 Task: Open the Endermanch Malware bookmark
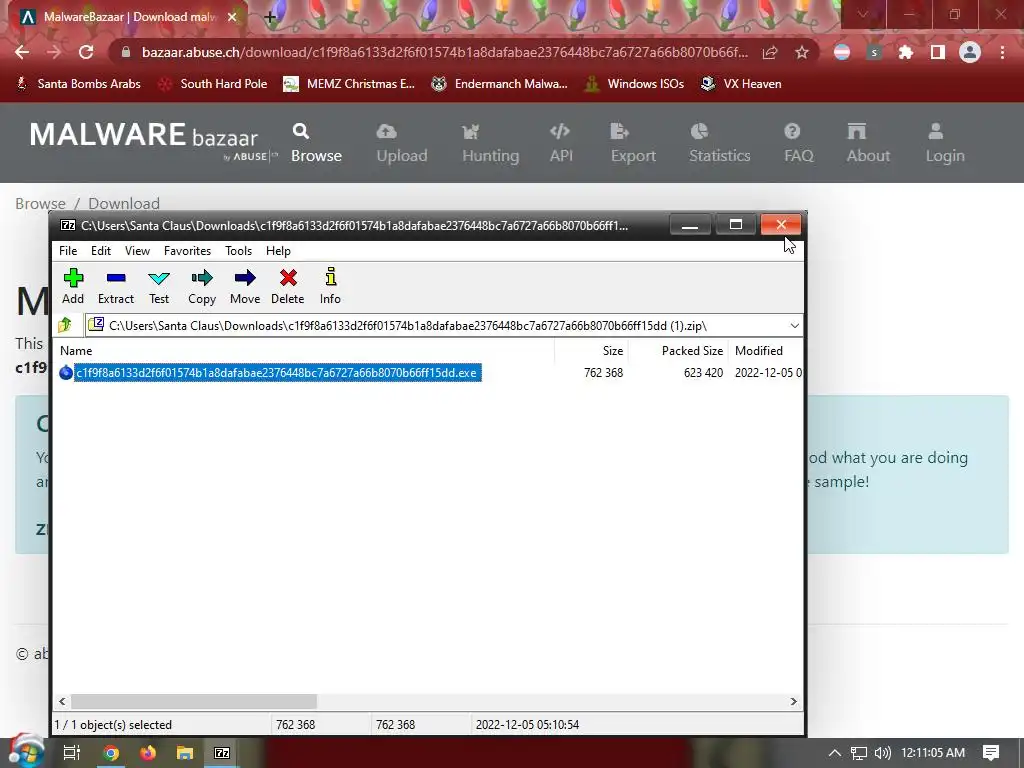click(500, 84)
